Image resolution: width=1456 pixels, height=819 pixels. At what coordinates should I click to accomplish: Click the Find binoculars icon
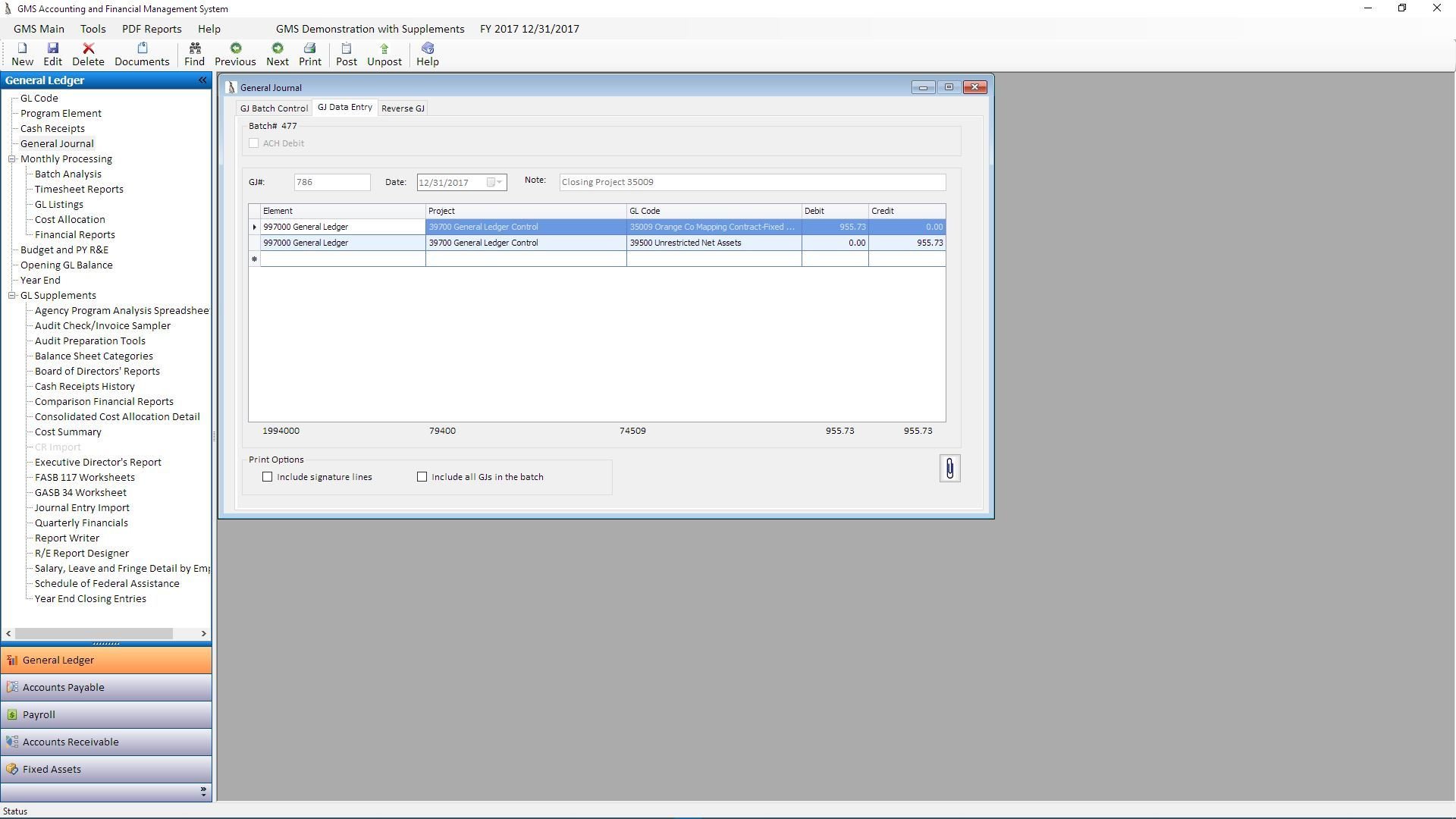coord(194,49)
